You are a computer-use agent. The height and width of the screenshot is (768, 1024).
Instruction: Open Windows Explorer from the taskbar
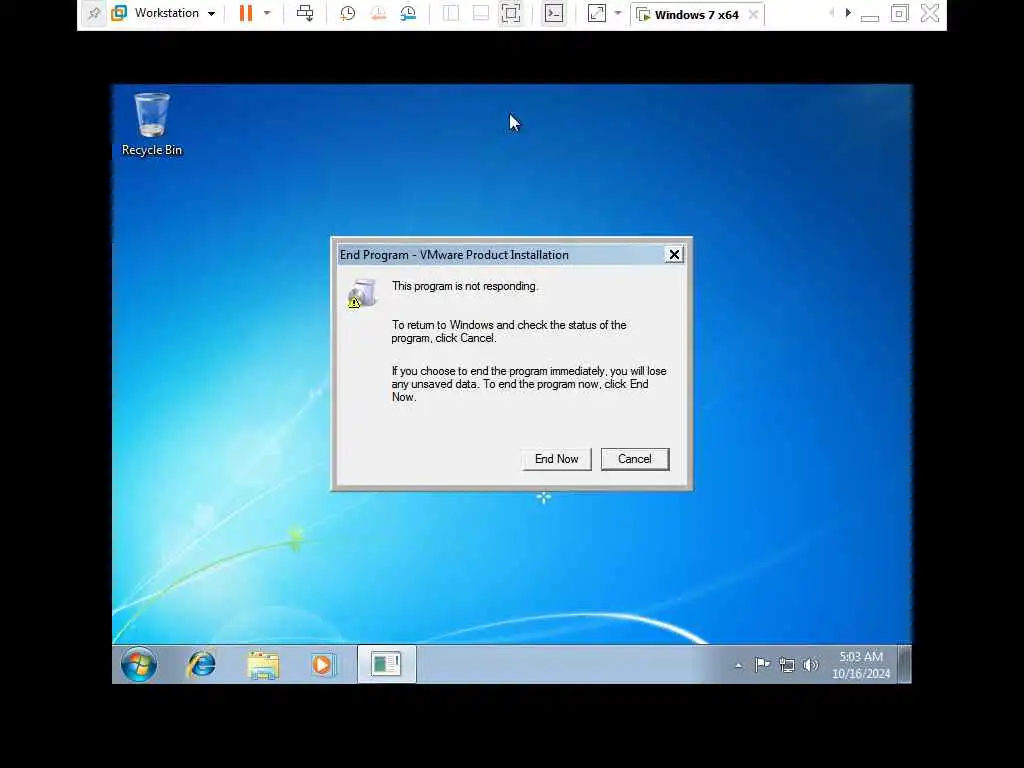263,664
